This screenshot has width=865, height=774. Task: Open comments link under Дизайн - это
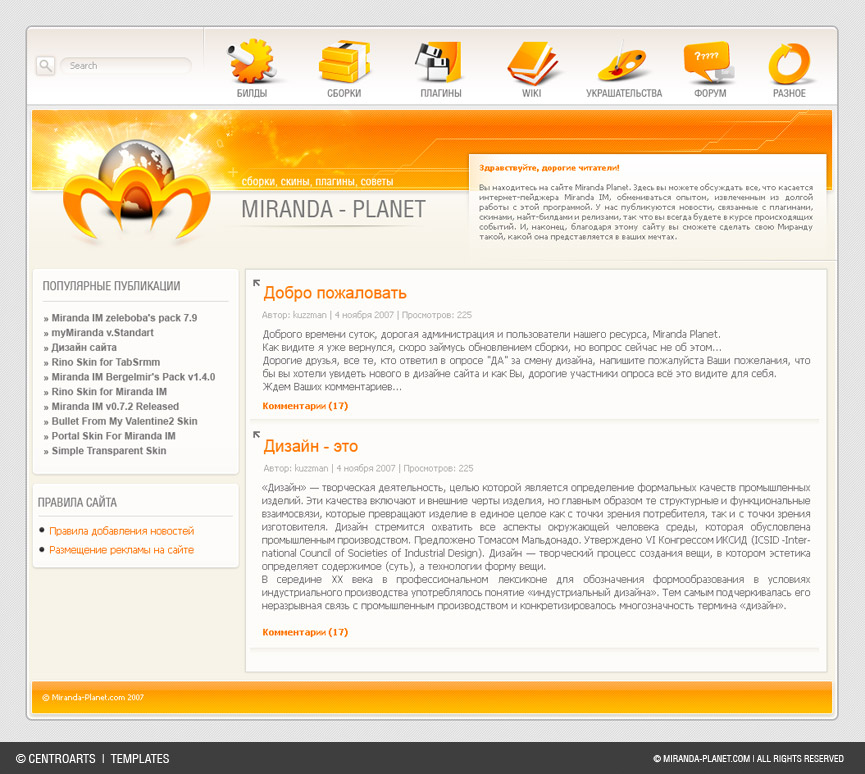(305, 632)
